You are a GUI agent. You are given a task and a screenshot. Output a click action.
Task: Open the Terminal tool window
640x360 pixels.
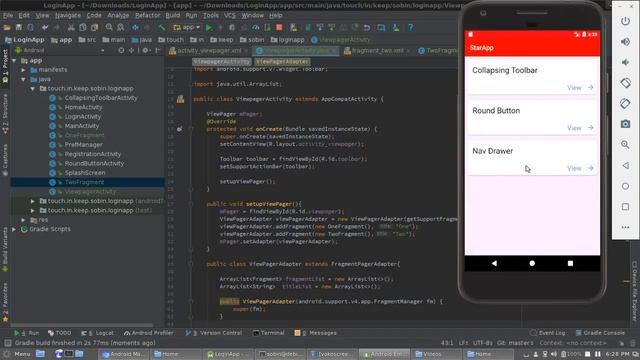[x=268, y=333]
